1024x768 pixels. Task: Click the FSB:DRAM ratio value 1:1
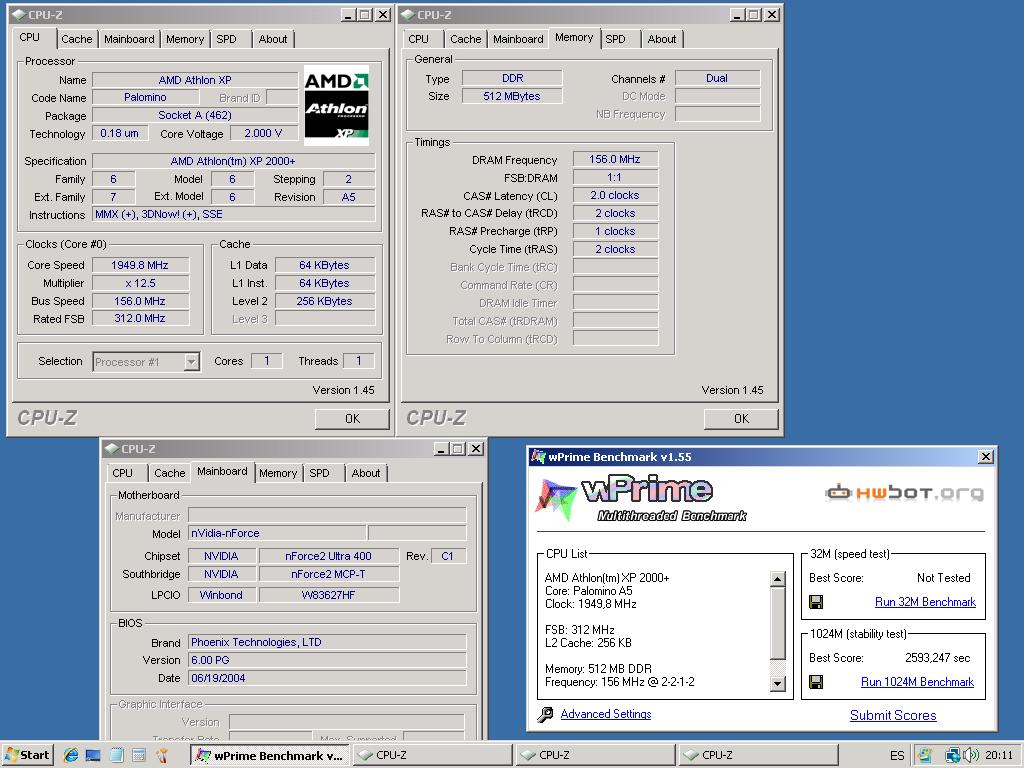pos(615,178)
